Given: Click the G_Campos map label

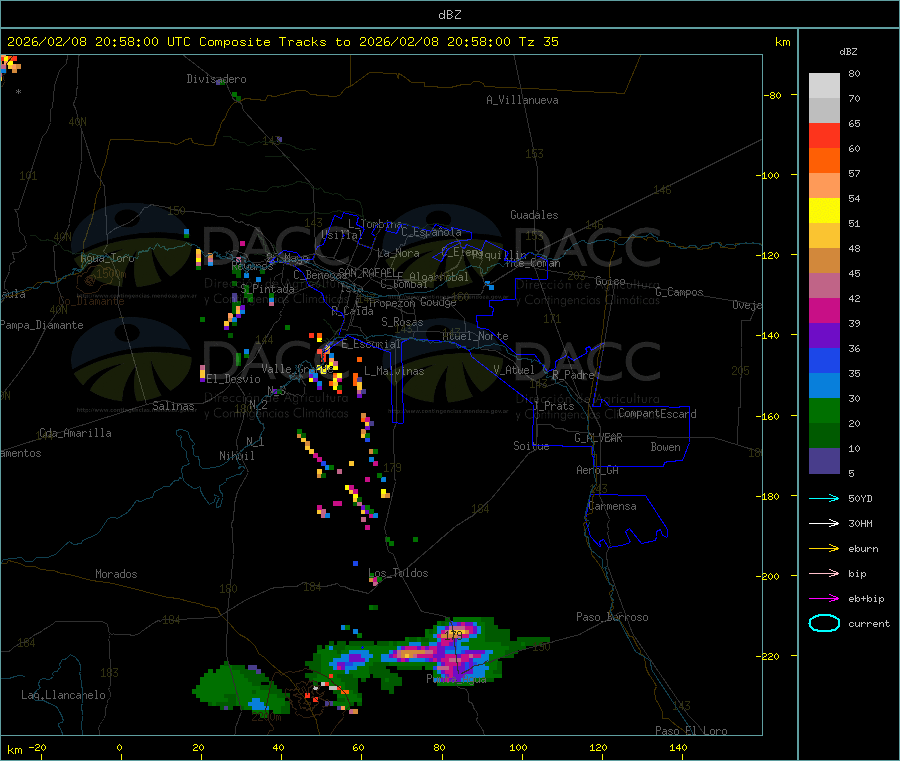Looking at the screenshot, I should click(x=679, y=292).
